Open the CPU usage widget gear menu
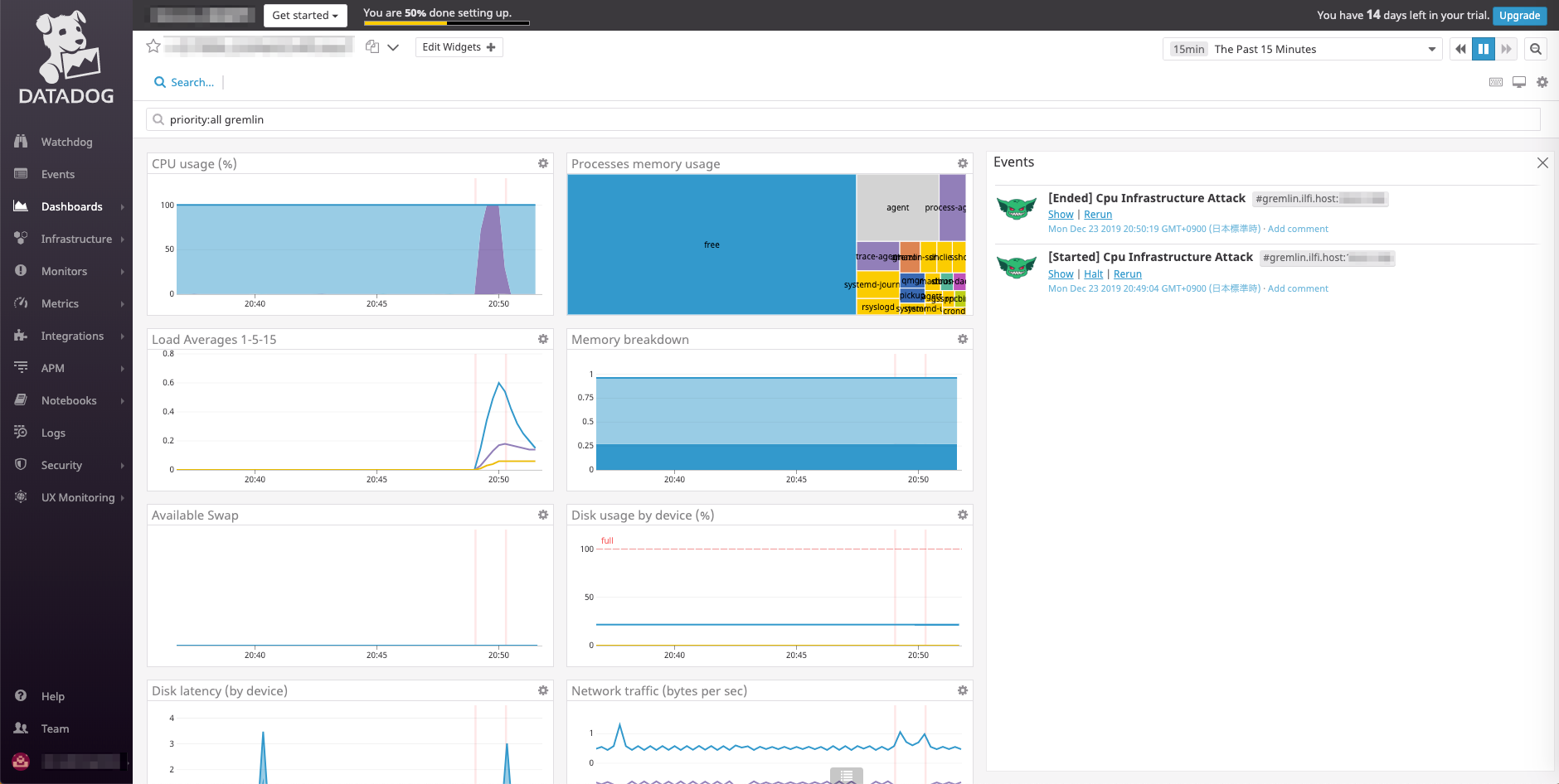The width and height of the screenshot is (1559, 784). point(543,163)
